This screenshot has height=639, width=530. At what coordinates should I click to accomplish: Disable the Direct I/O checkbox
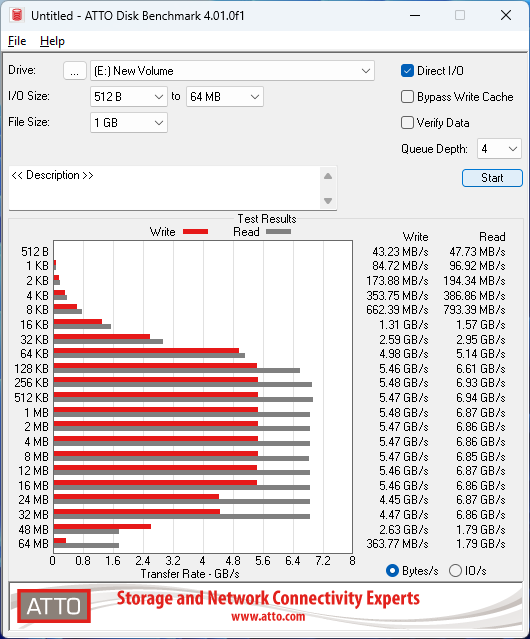(407, 71)
